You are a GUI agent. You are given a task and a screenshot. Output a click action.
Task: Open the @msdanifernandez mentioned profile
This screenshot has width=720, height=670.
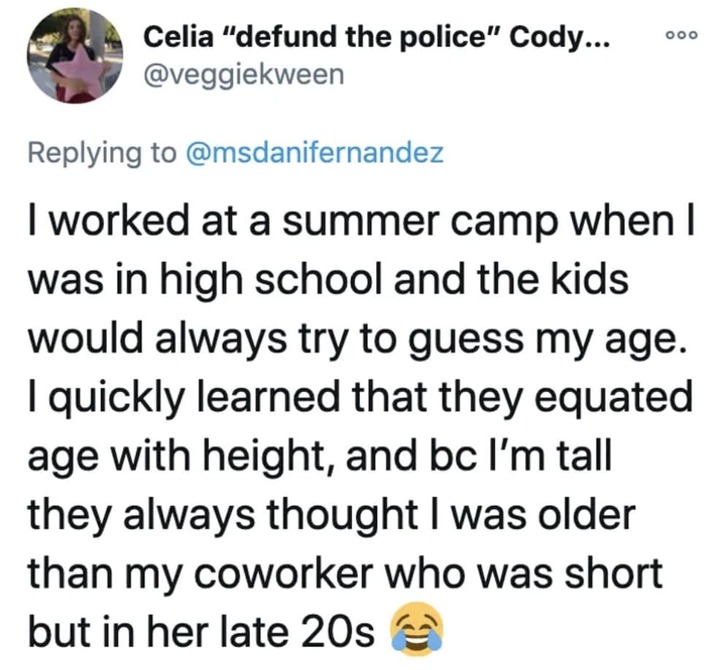tap(315, 152)
